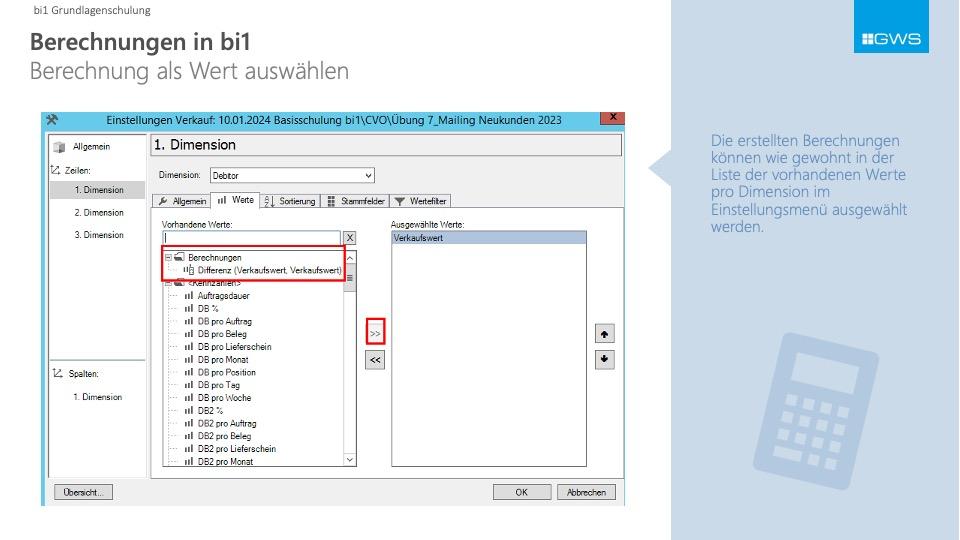Open the Allgemein settings in sidebar
The height and width of the screenshot is (540, 960).
[91, 146]
